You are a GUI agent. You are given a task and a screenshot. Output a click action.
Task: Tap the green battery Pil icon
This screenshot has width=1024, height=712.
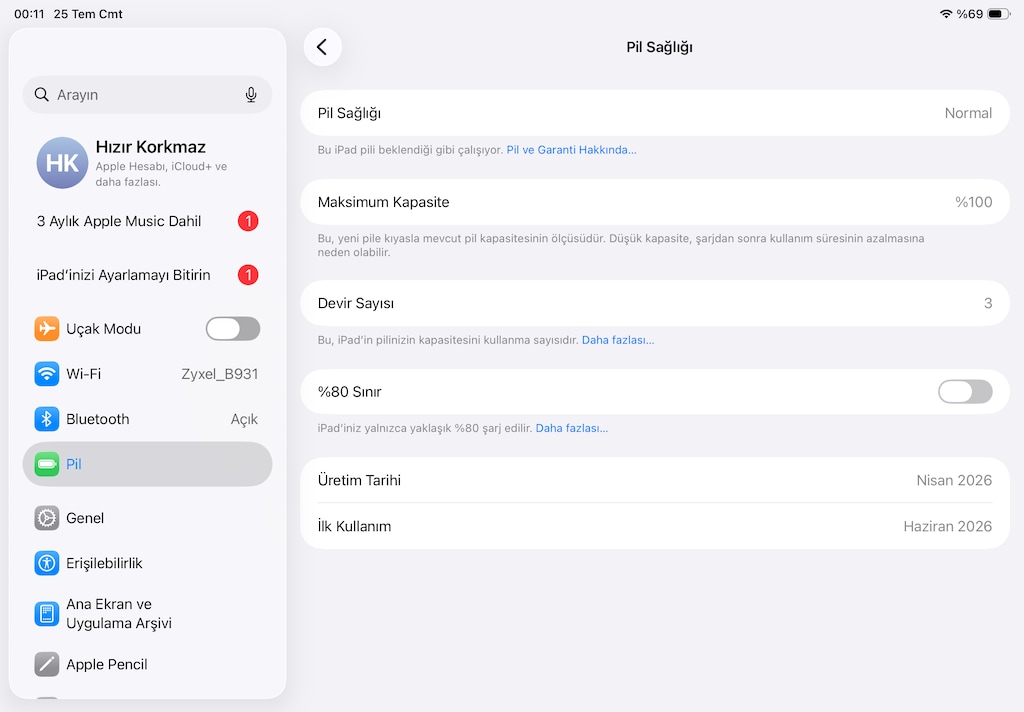tap(46, 464)
